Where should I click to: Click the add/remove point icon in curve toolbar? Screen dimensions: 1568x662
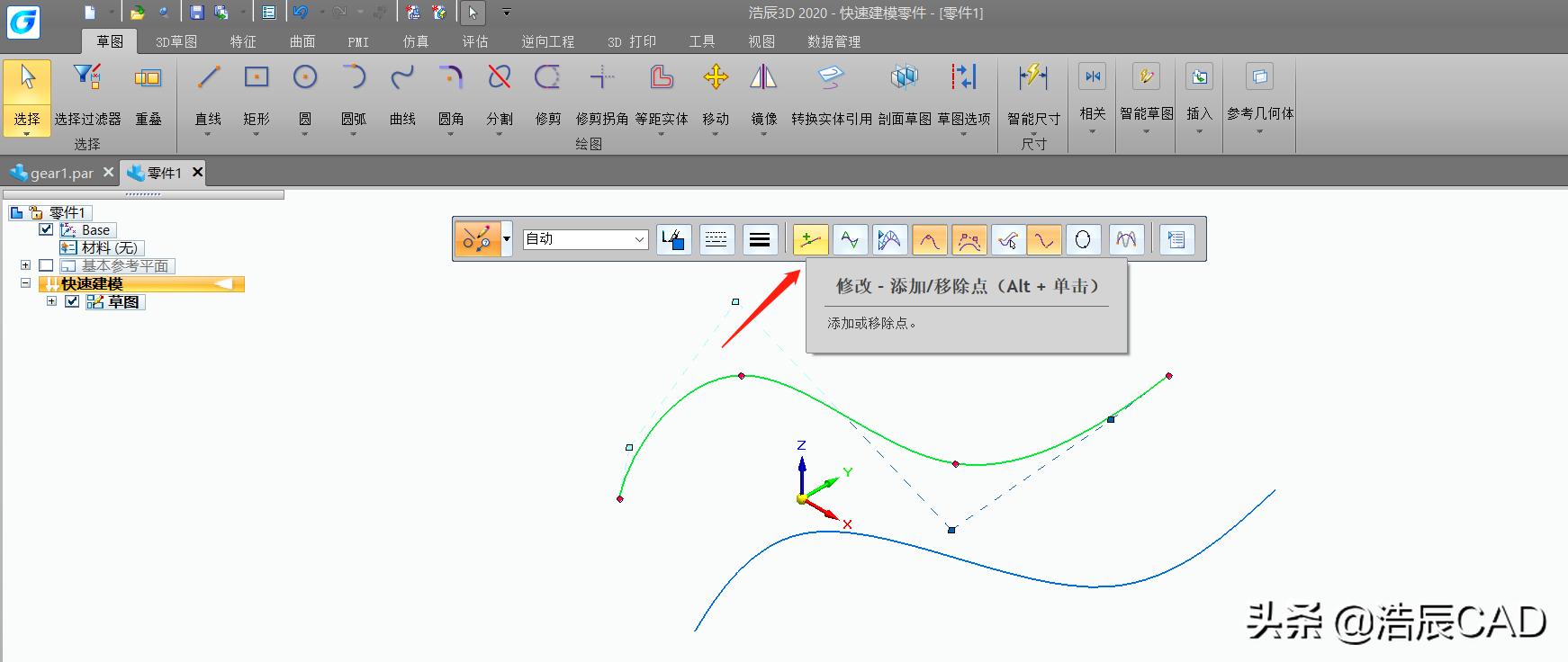(x=810, y=239)
